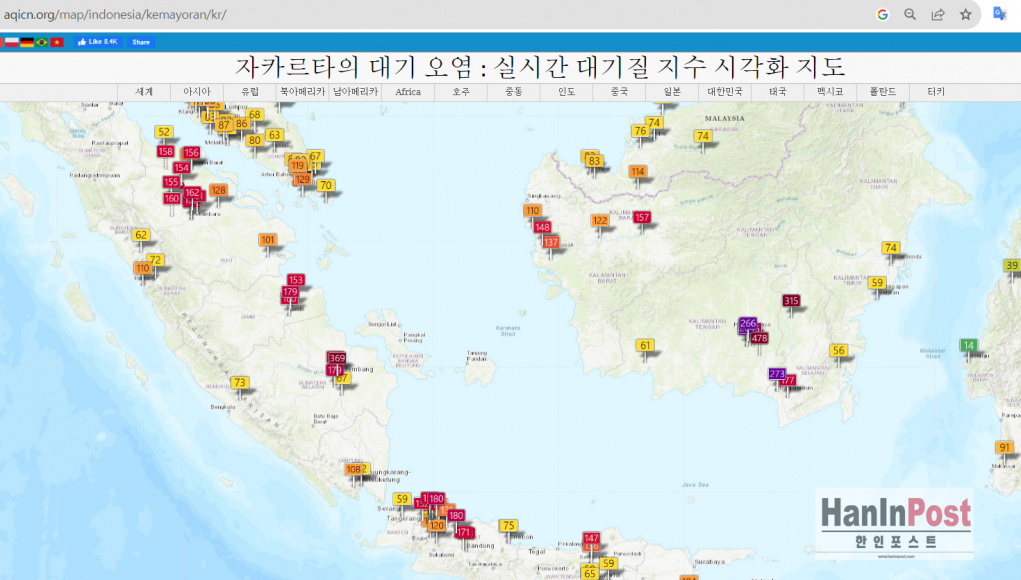Click the maroon 369 AQI marker
The image size is (1021, 580).
coord(337,358)
